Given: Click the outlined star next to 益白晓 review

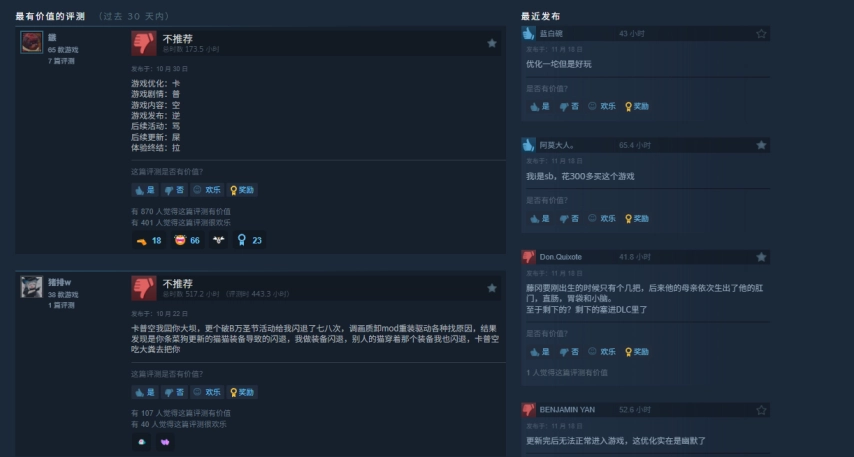Looking at the screenshot, I should 761,34.
